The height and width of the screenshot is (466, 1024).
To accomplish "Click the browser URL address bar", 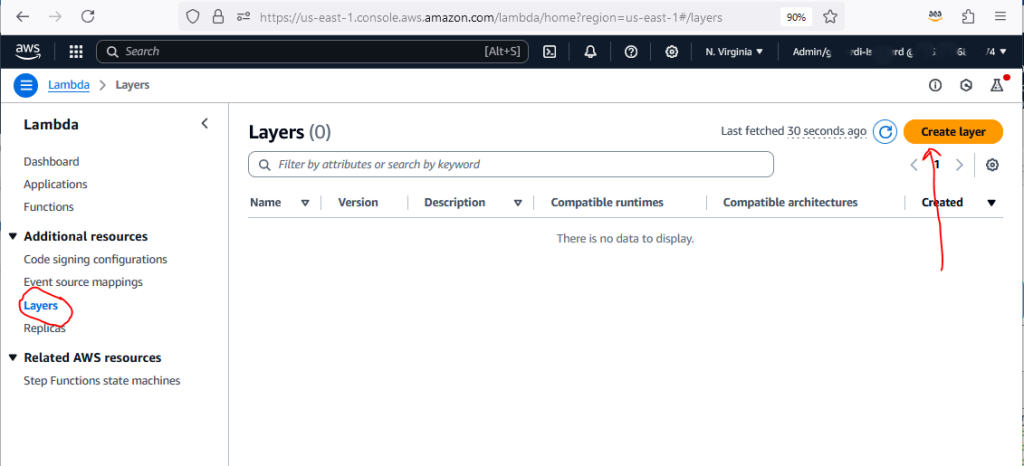I will tap(512, 17).
